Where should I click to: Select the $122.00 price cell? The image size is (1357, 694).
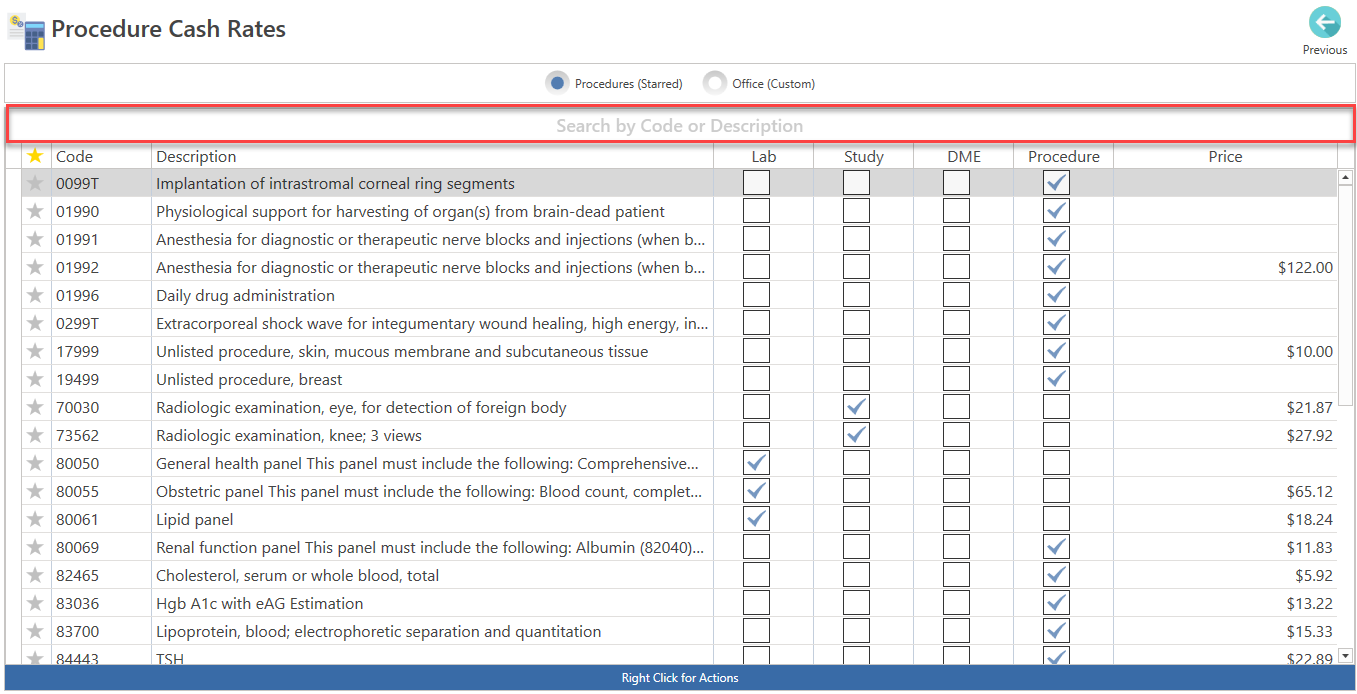pos(1225,267)
